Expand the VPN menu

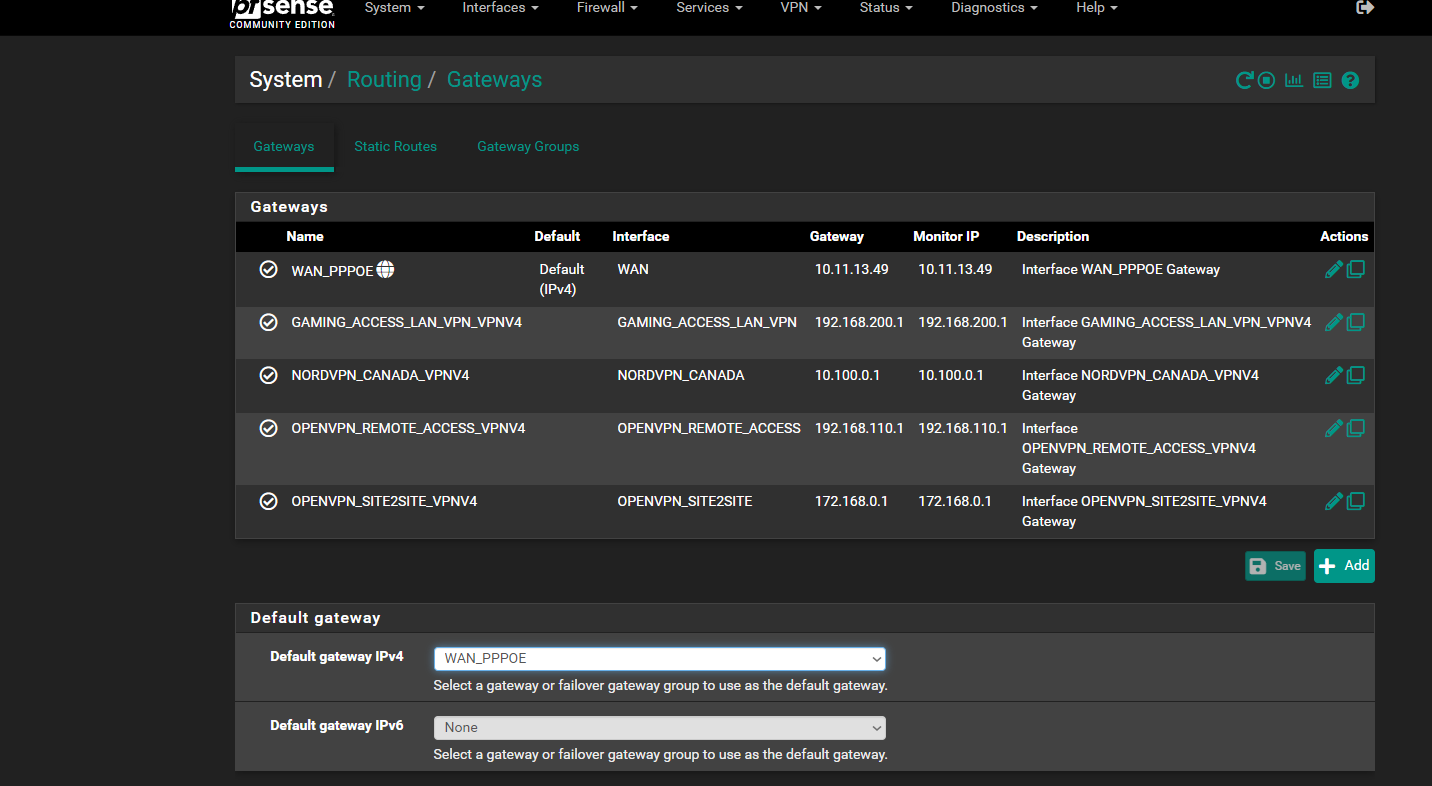801,8
